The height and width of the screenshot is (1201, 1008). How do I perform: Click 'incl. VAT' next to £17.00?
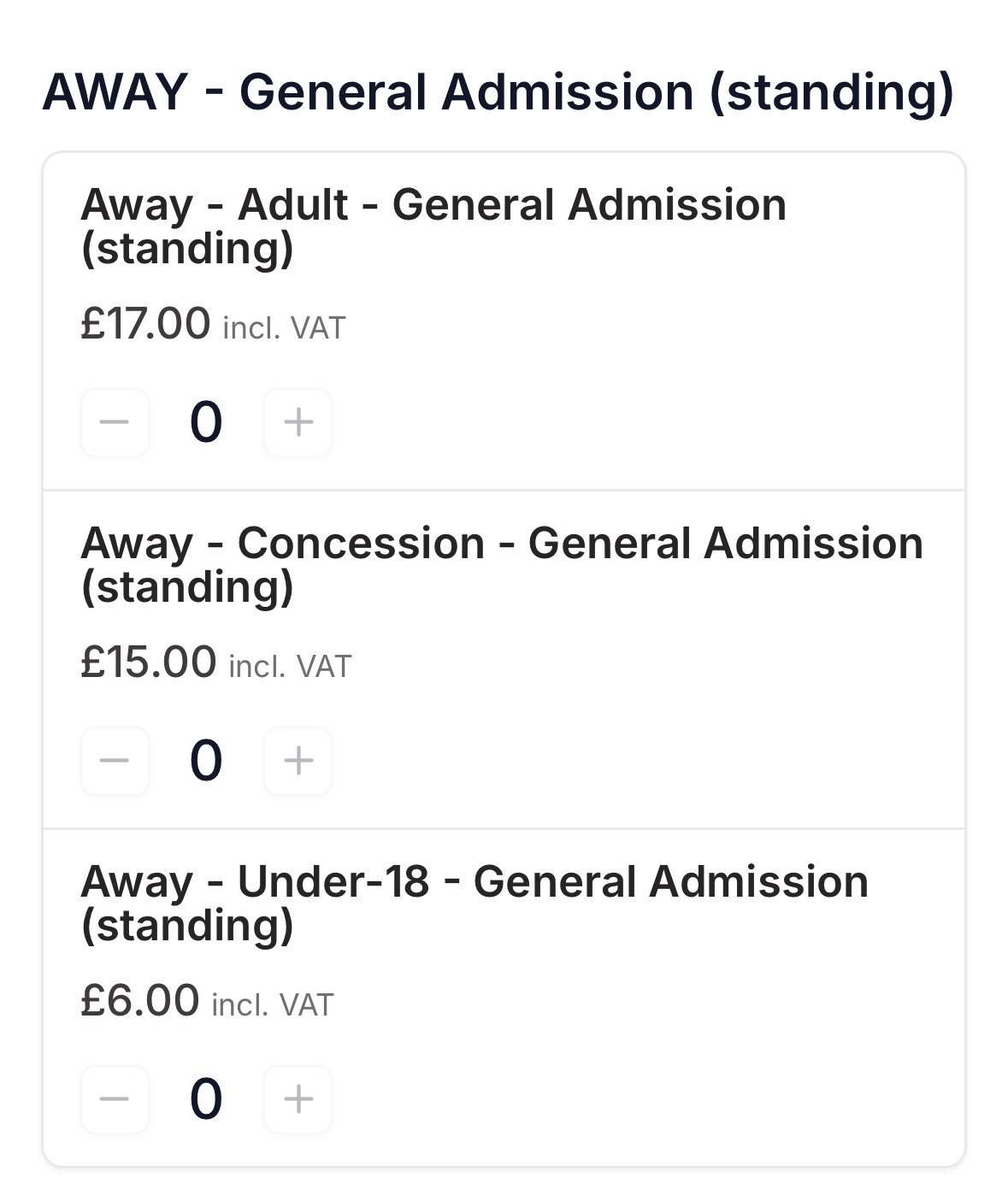pos(284,328)
